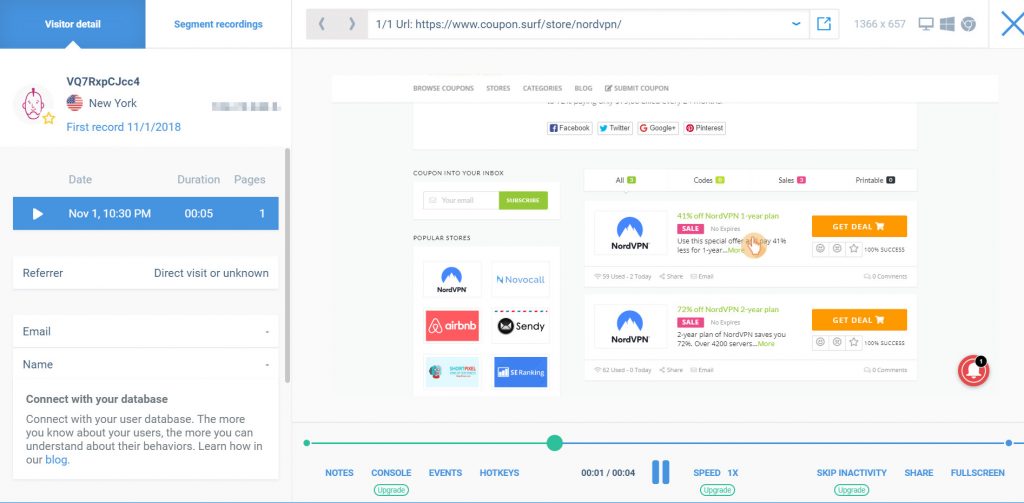Click GET DEAL for 2-year plan
The width and height of the screenshot is (1024, 503).
[859, 320]
